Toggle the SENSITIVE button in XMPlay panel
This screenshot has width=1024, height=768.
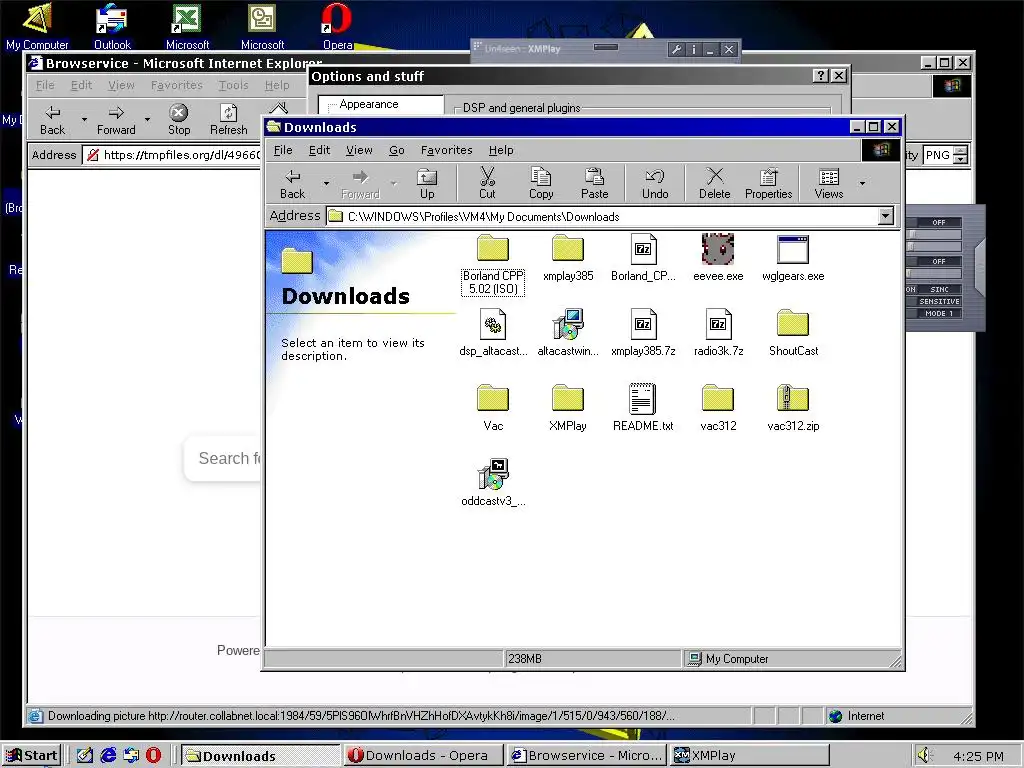pyautogui.click(x=939, y=301)
